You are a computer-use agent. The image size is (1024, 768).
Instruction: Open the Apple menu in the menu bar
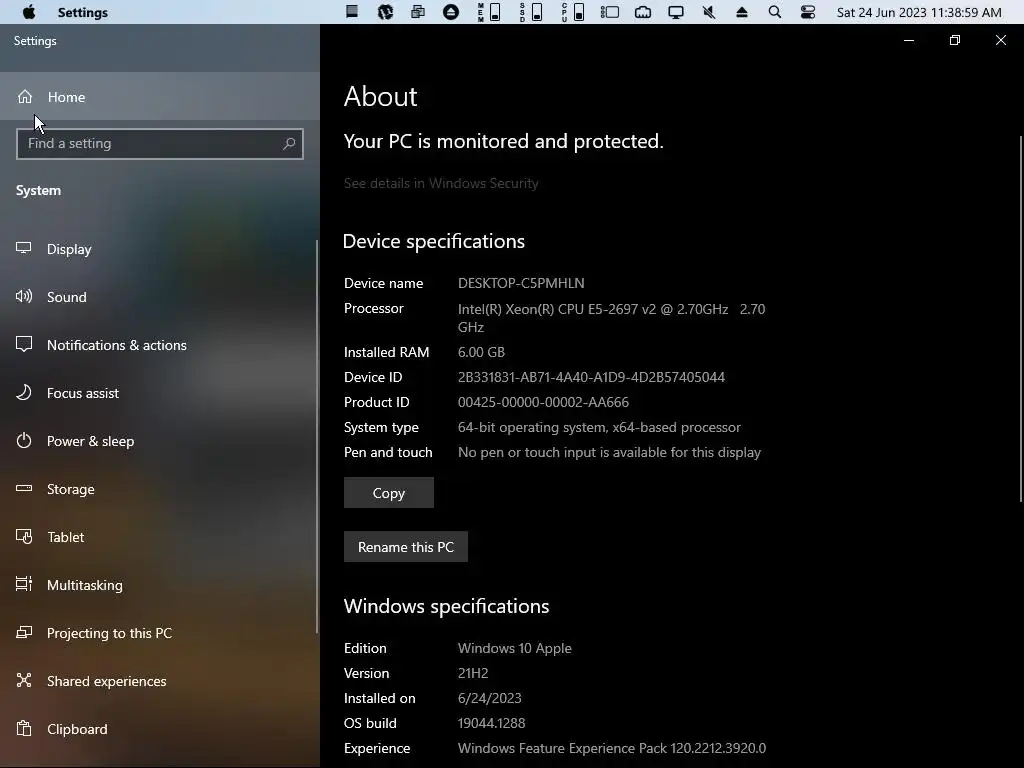[29, 12]
